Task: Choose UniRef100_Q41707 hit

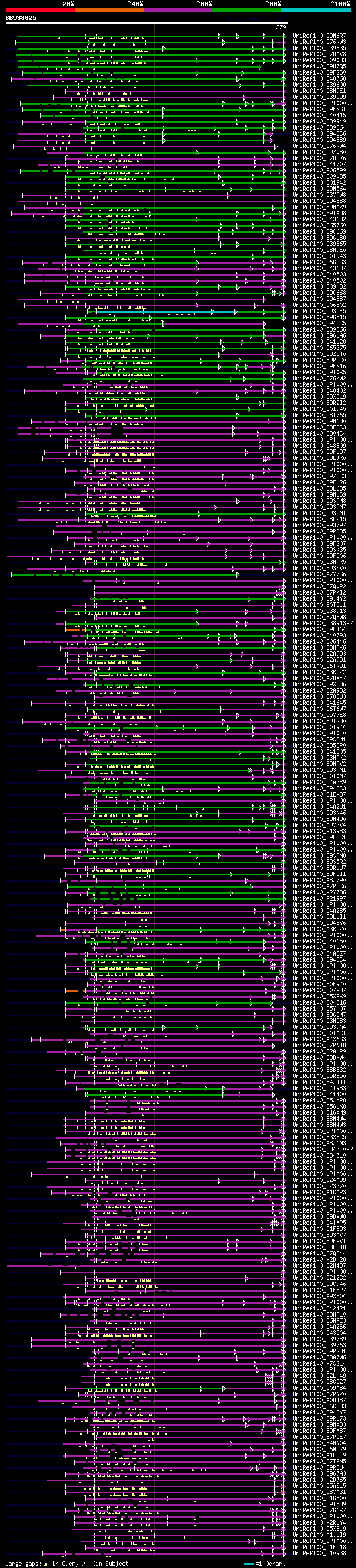Action: tap(319, 164)
